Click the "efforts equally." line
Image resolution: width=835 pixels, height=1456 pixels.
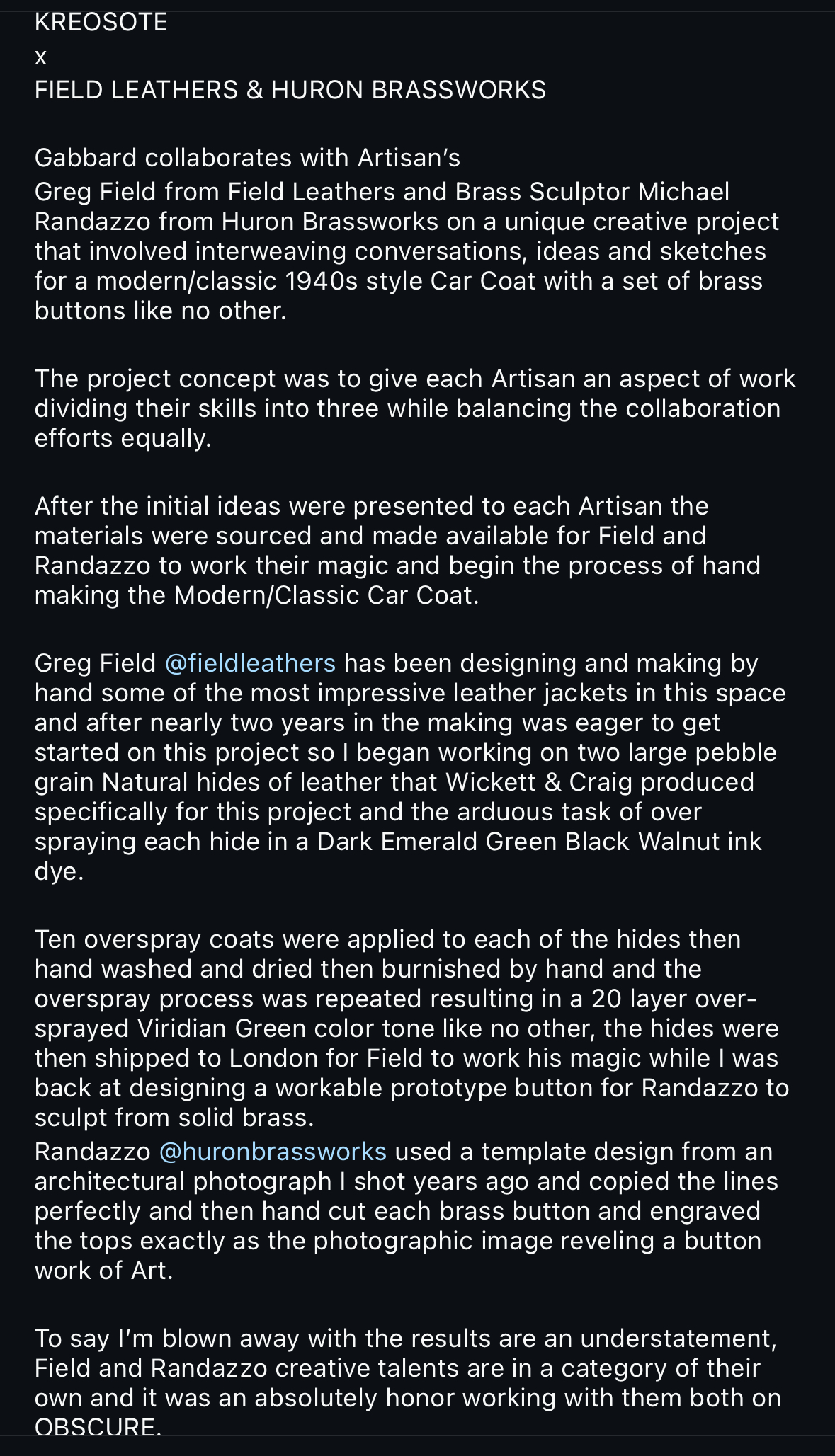[x=123, y=438]
